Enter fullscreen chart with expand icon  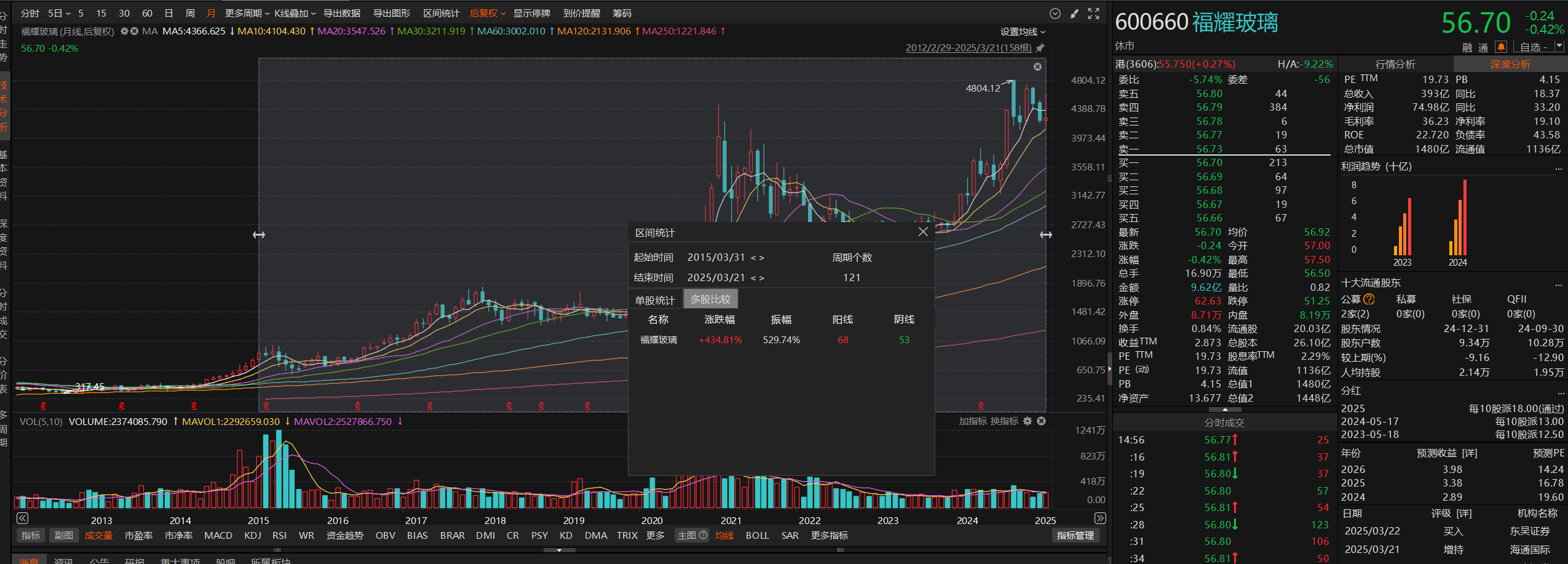coord(1093,14)
